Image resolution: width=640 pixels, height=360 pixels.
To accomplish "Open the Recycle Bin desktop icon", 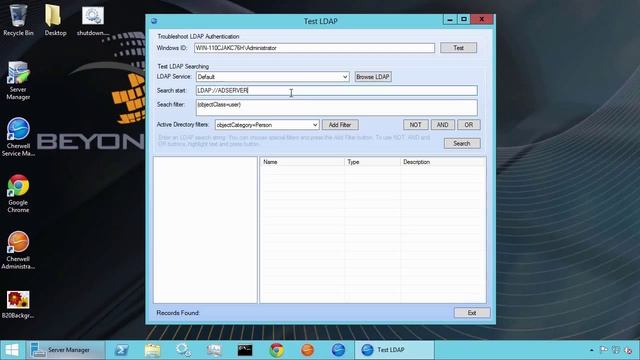I will click(18, 20).
